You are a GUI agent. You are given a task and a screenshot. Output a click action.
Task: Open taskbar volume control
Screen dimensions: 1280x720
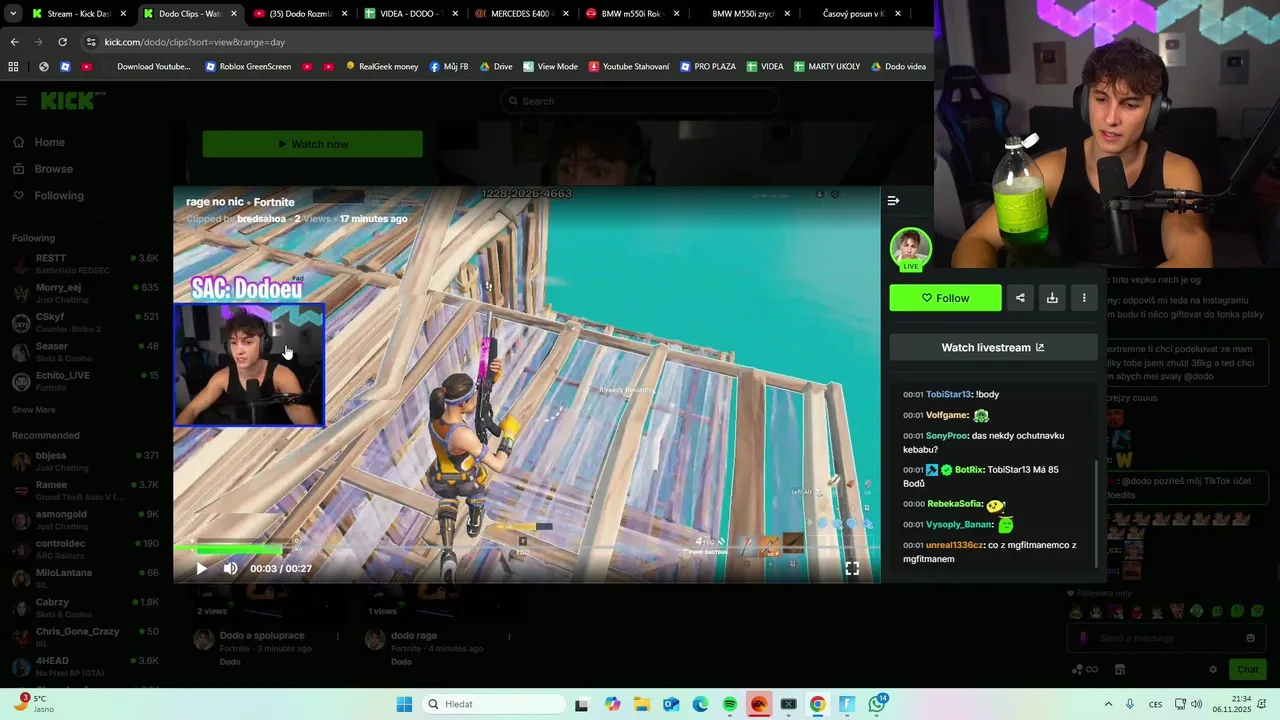(1197, 704)
